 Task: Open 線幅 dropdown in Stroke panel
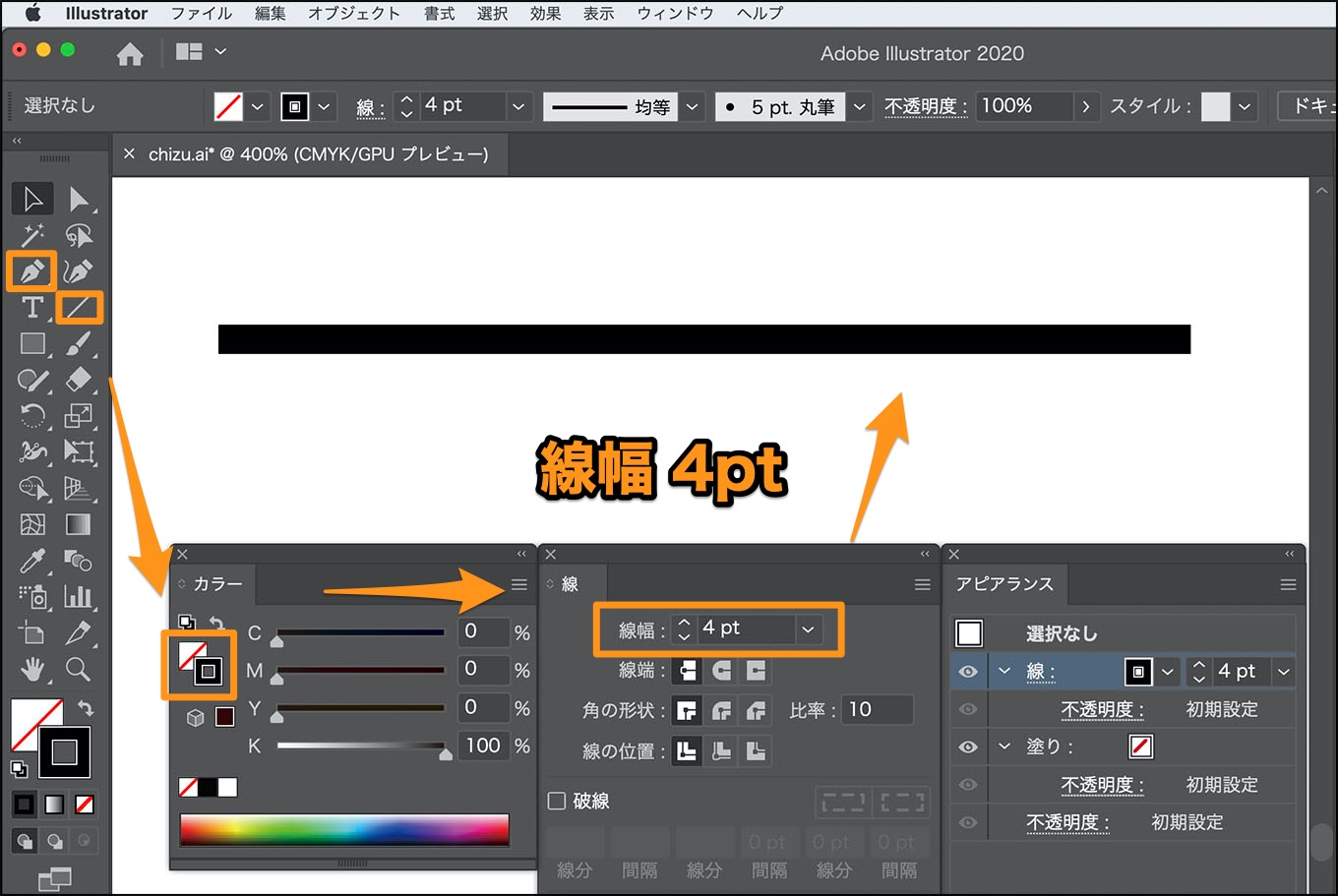coord(808,628)
